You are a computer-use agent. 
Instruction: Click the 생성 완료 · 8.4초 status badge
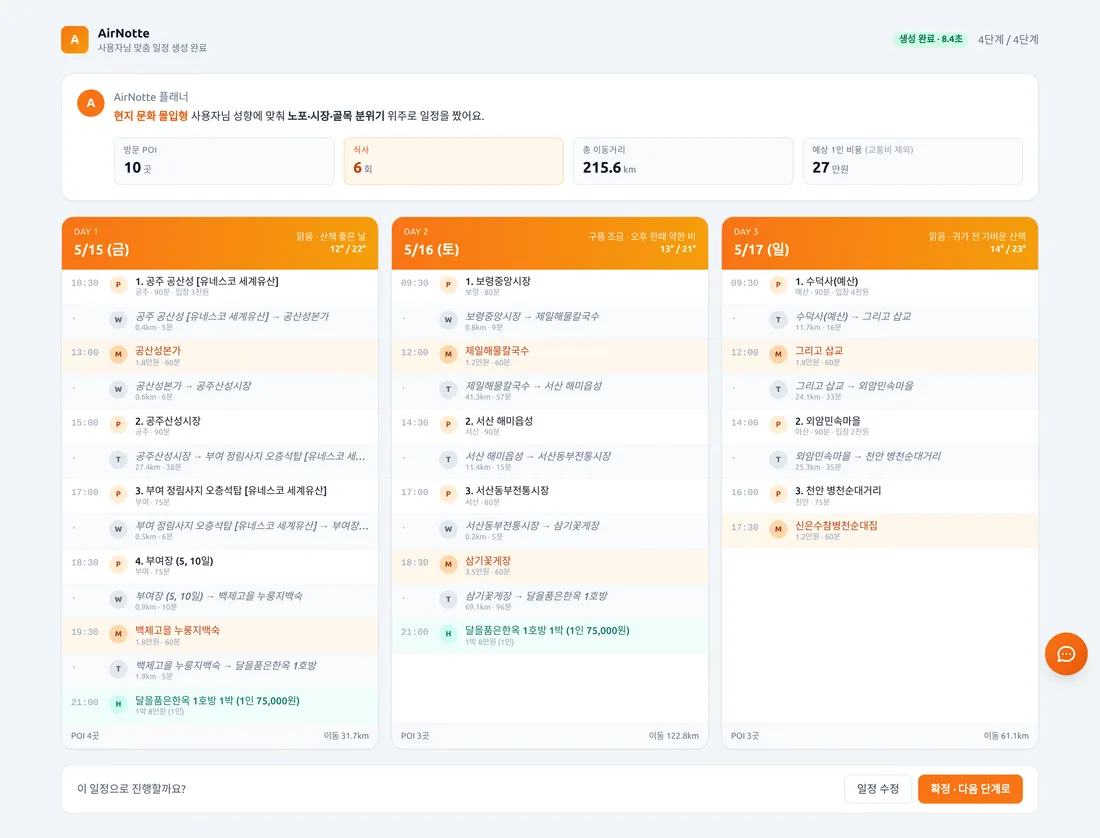(931, 39)
